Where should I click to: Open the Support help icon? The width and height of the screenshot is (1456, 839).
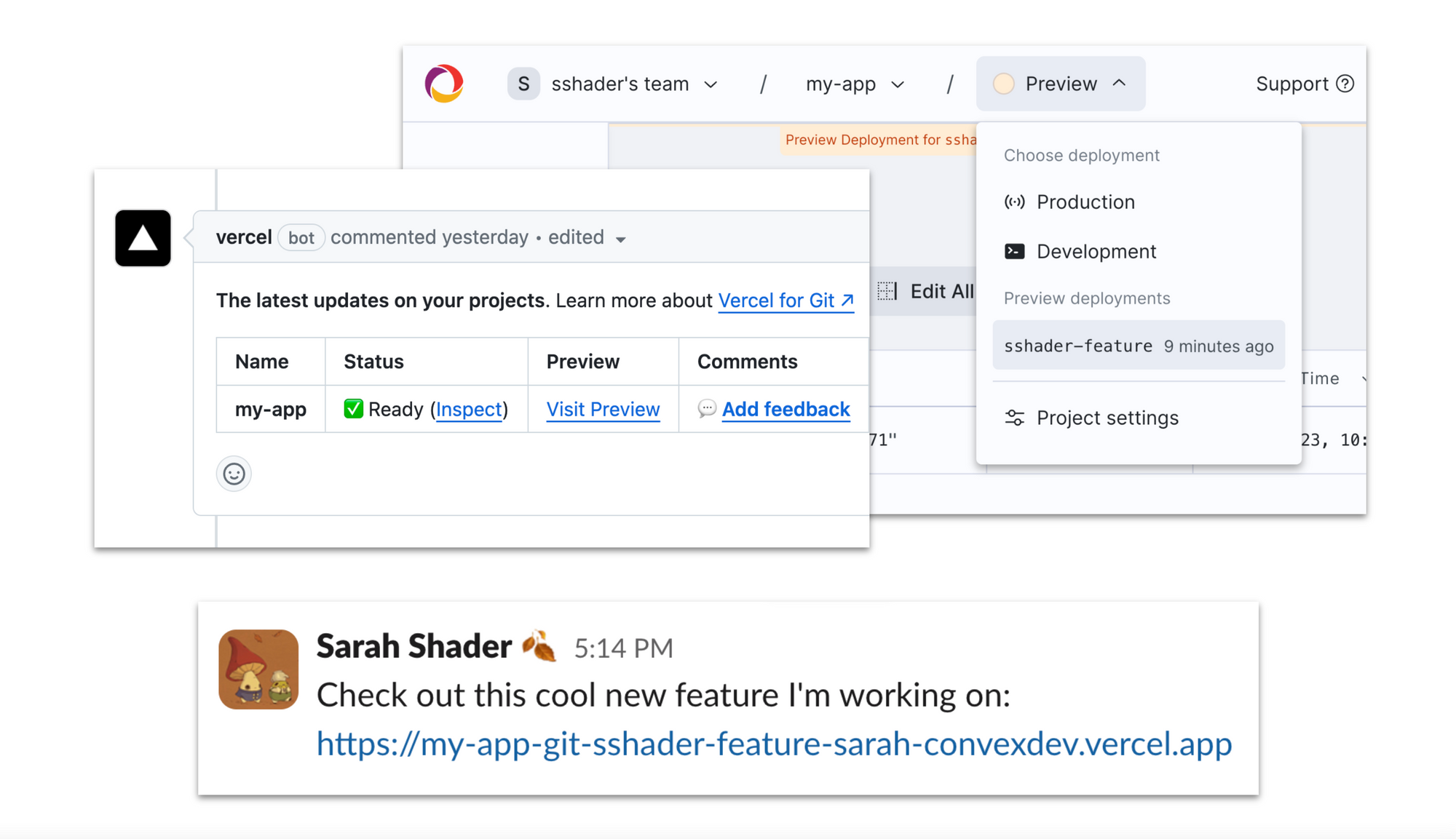click(1345, 83)
